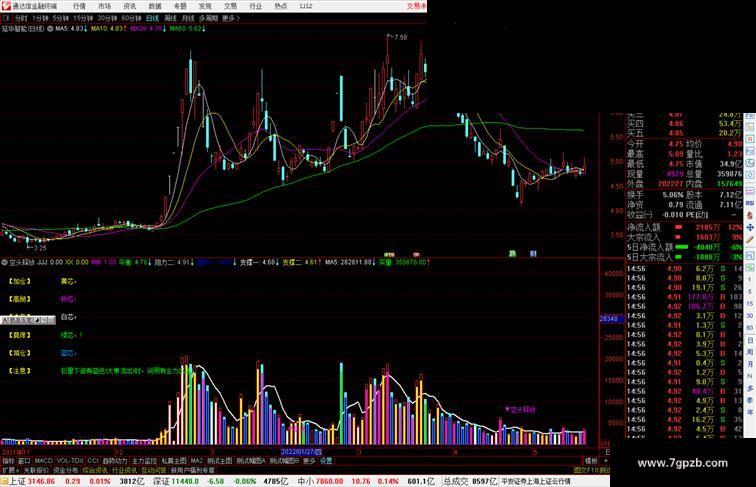This screenshot has width=756, height=487.
Task: Click the 多 multi-period button in right sidebar
Action: pos(750,388)
